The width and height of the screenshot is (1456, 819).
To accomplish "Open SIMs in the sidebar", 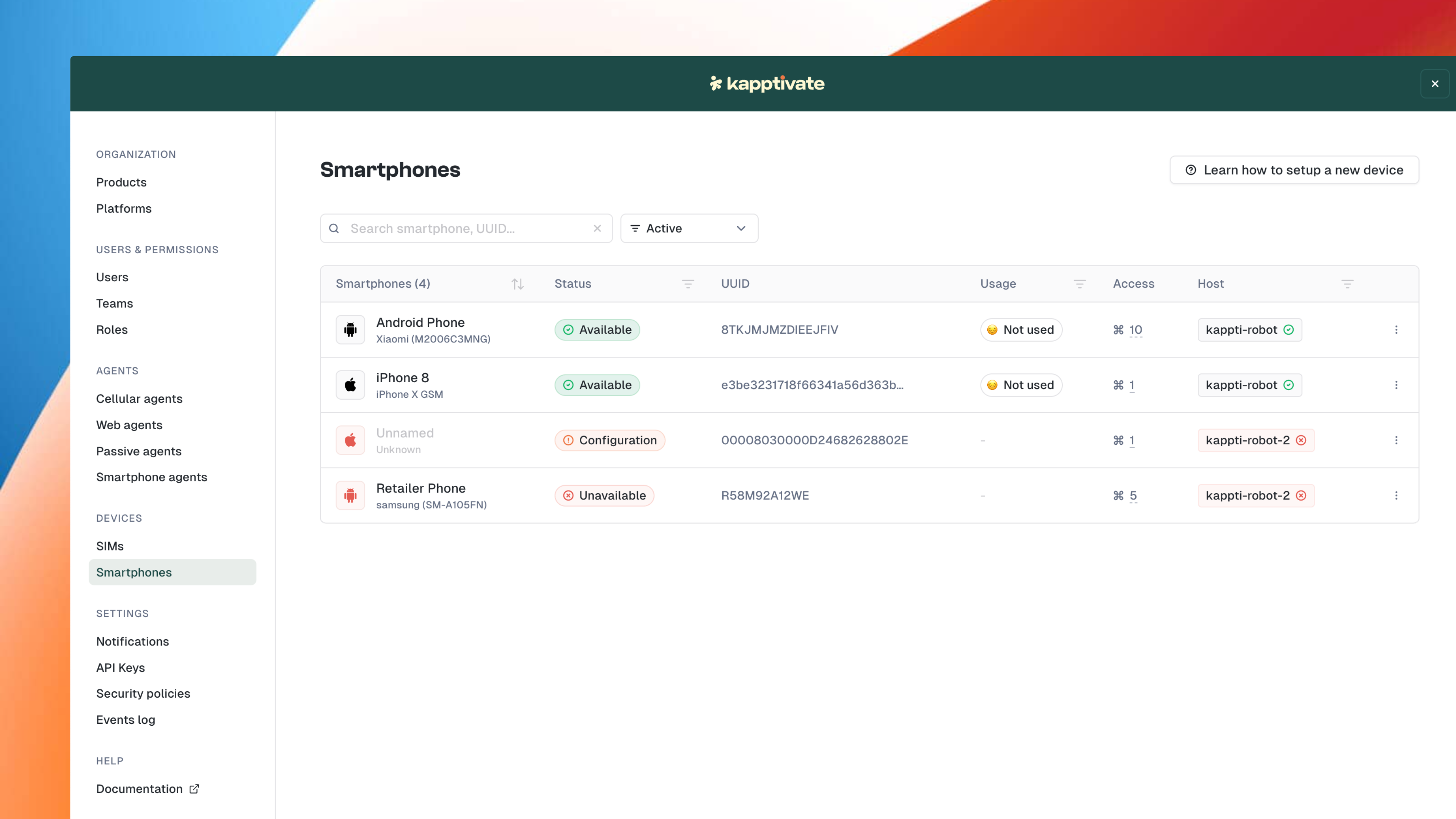I will pyautogui.click(x=110, y=546).
